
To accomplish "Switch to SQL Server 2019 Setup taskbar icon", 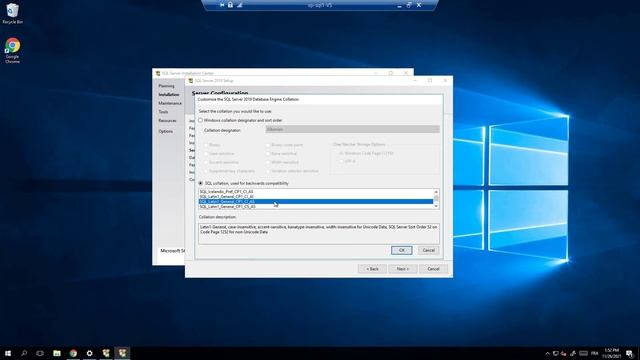I will (x=122, y=353).
